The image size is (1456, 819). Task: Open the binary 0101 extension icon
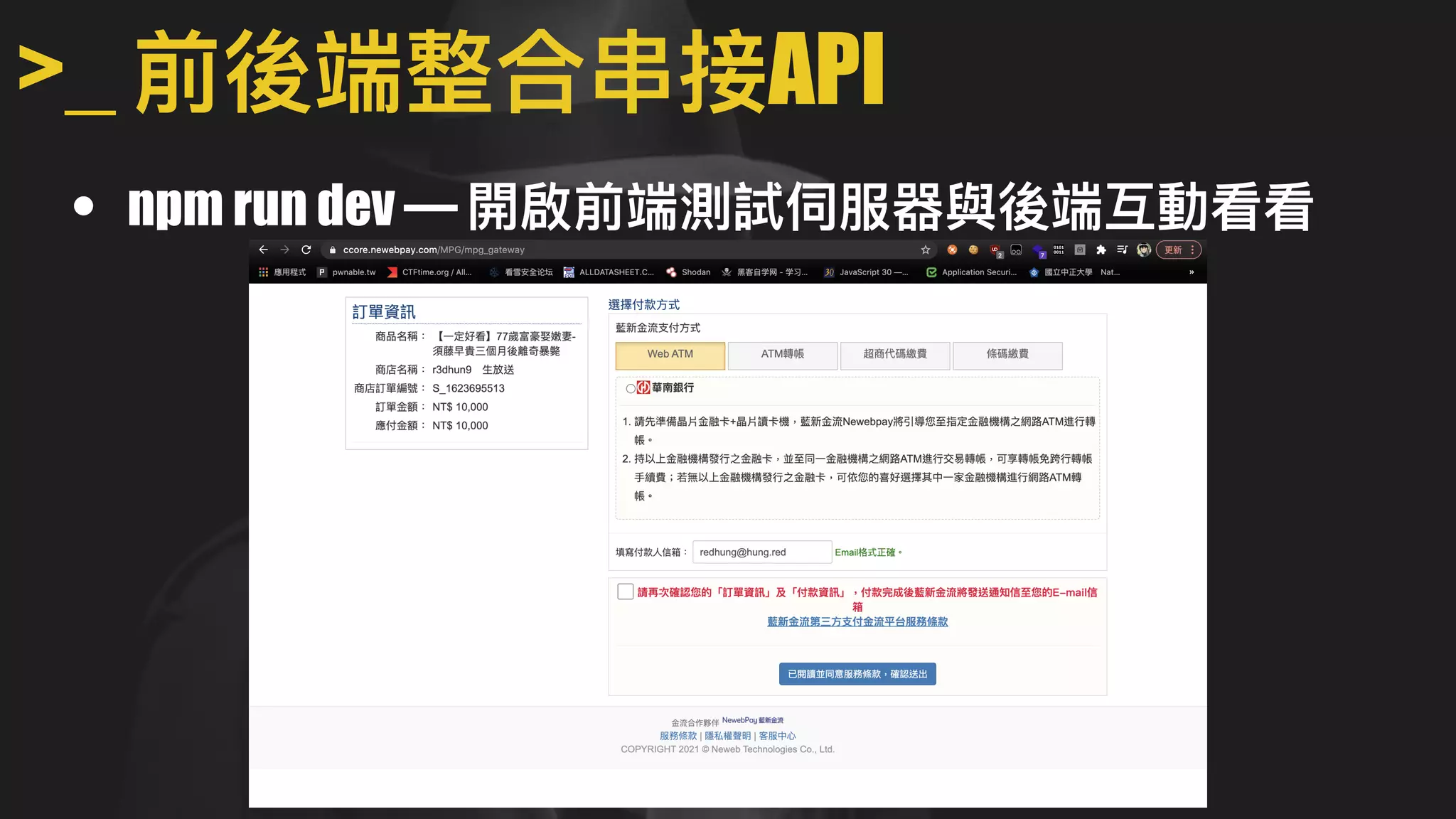pos(1059,250)
